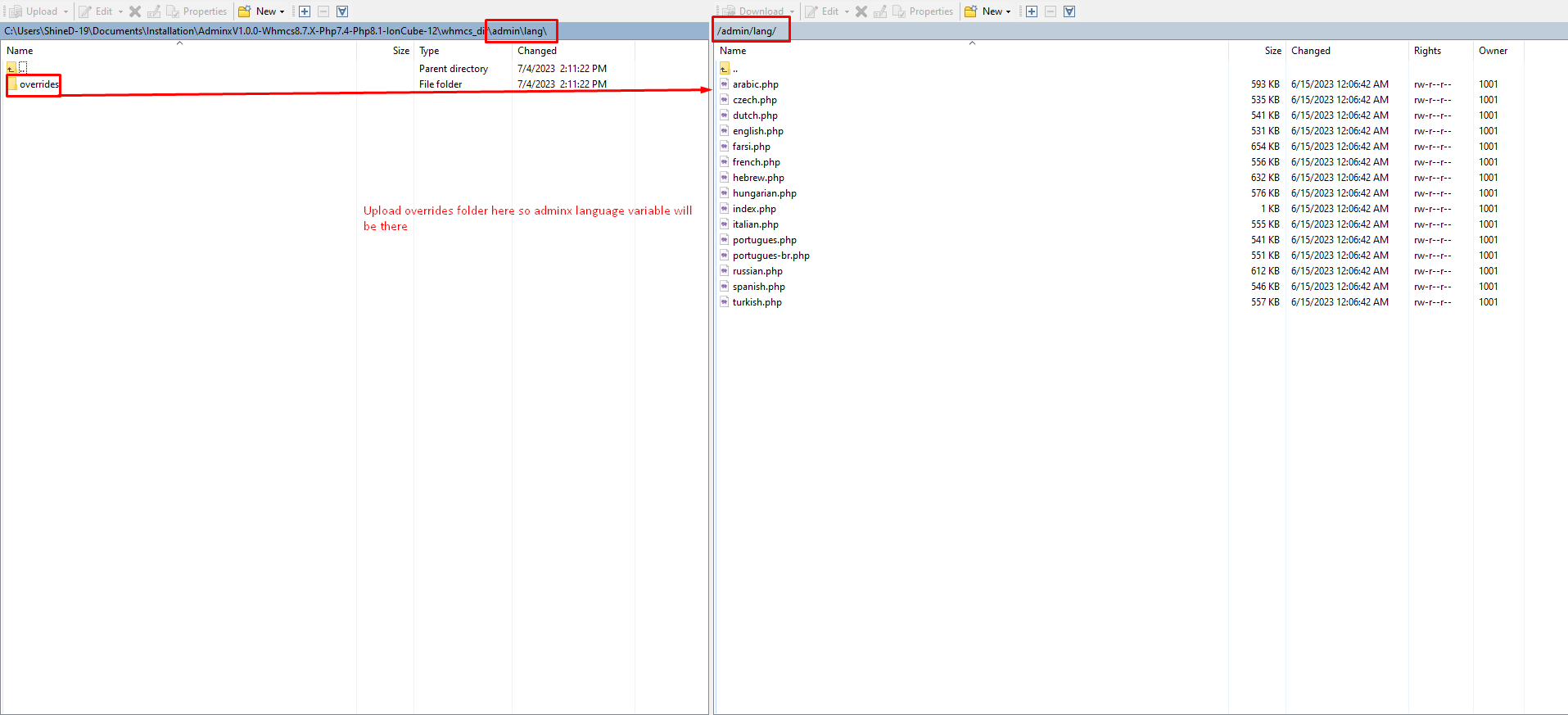
Task: Click the Rename icon in the remote panel toolbar
Action: click(x=880, y=11)
